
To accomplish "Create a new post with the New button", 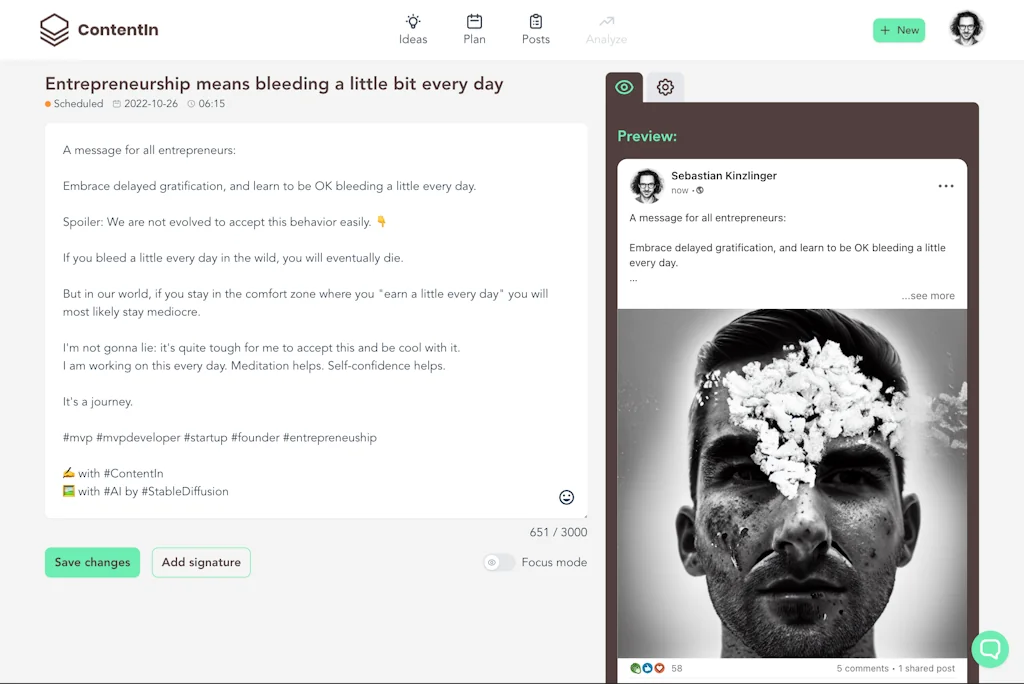I will [x=898, y=30].
